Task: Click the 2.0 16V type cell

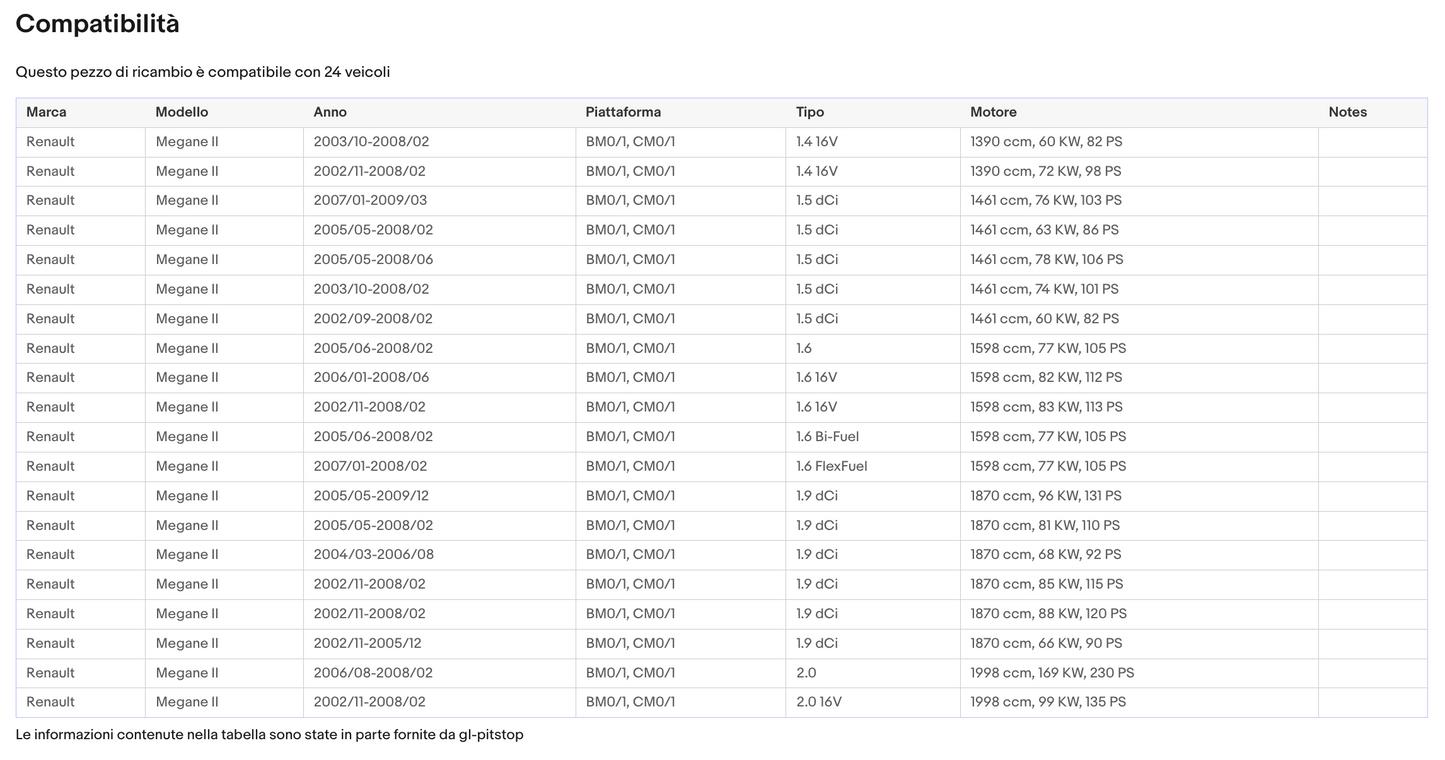Action: tap(818, 702)
